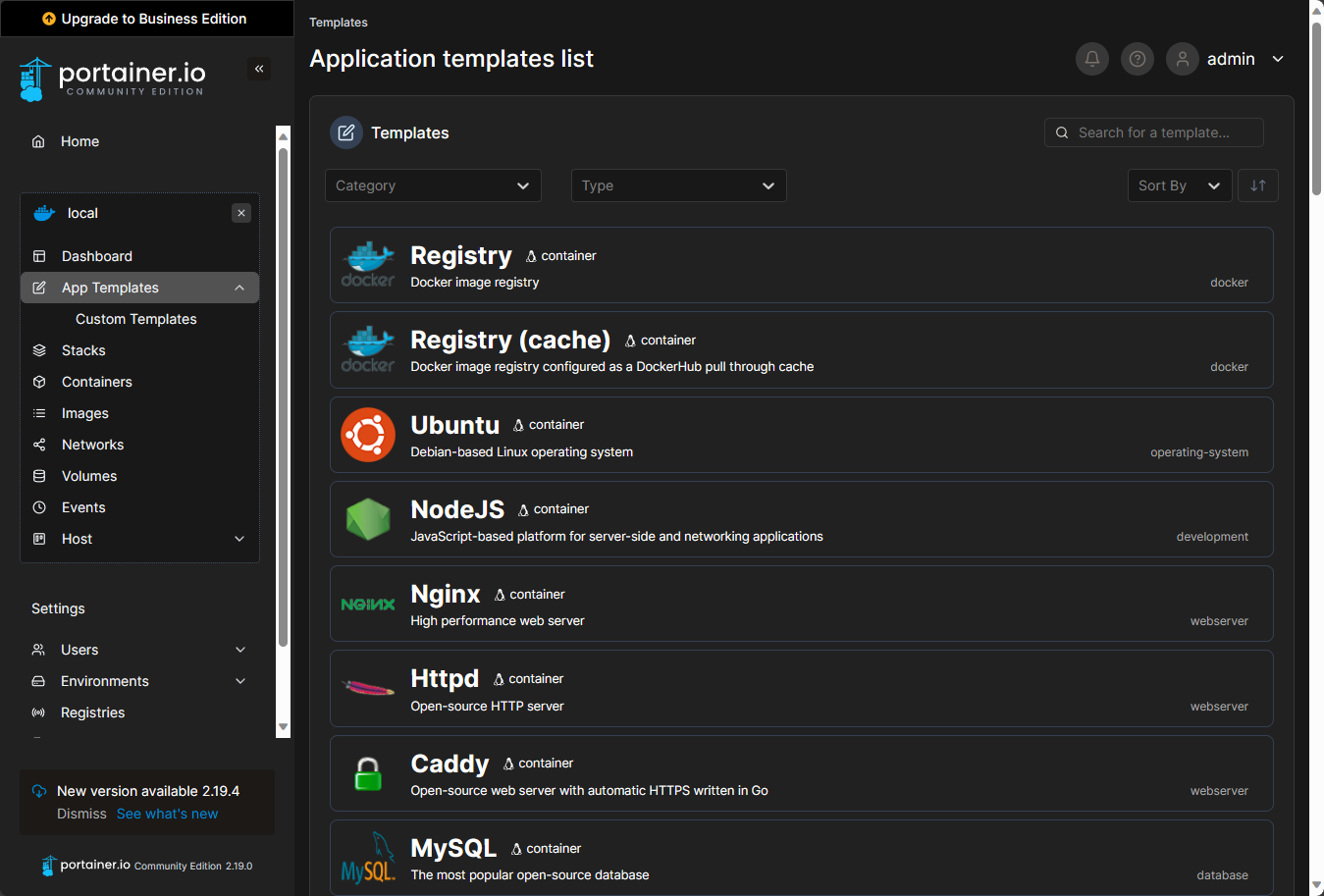This screenshot has height=896, width=1324.
Task: Click the Search for a template field
Action: pyautogui.click(x=1163, y=132)
